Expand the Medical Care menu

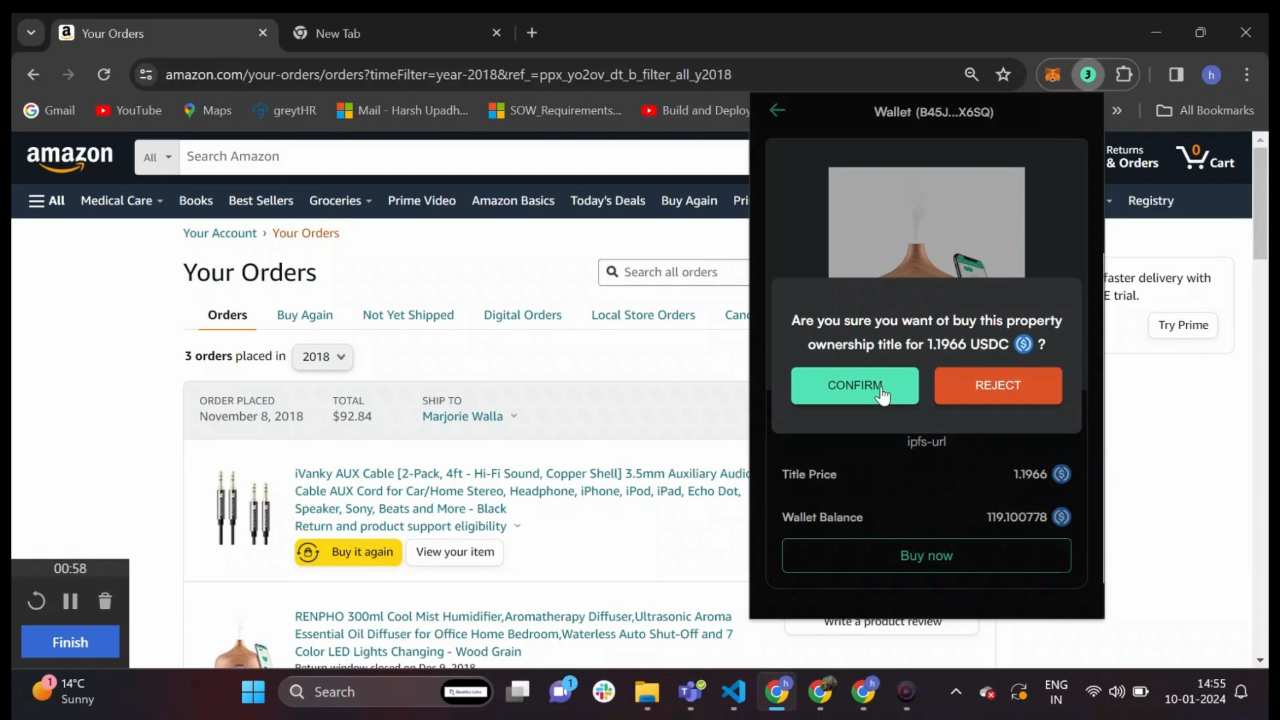[x=121, y=200]
